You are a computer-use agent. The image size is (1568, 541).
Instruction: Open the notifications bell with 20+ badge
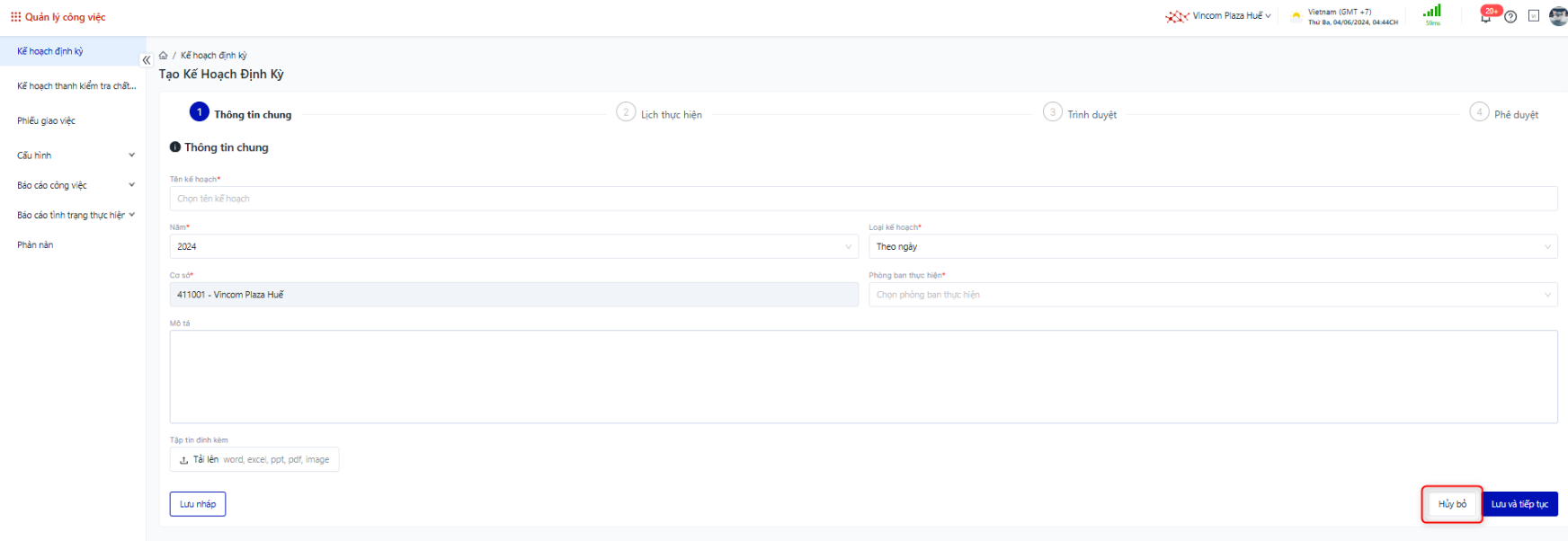pos(1485,17)
